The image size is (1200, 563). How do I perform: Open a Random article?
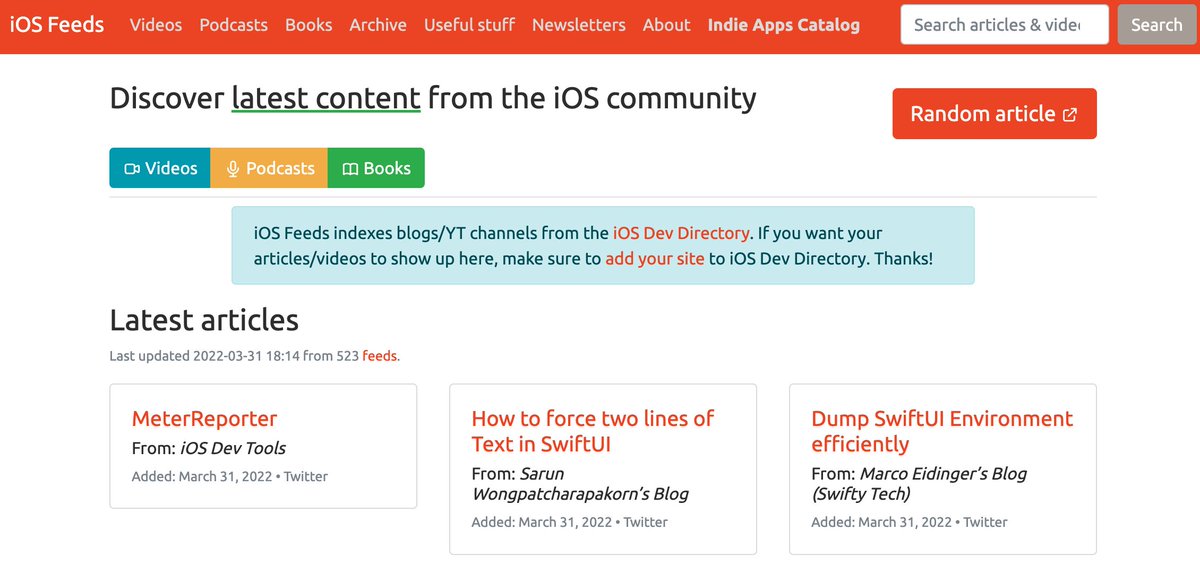[x=994, y=114]
